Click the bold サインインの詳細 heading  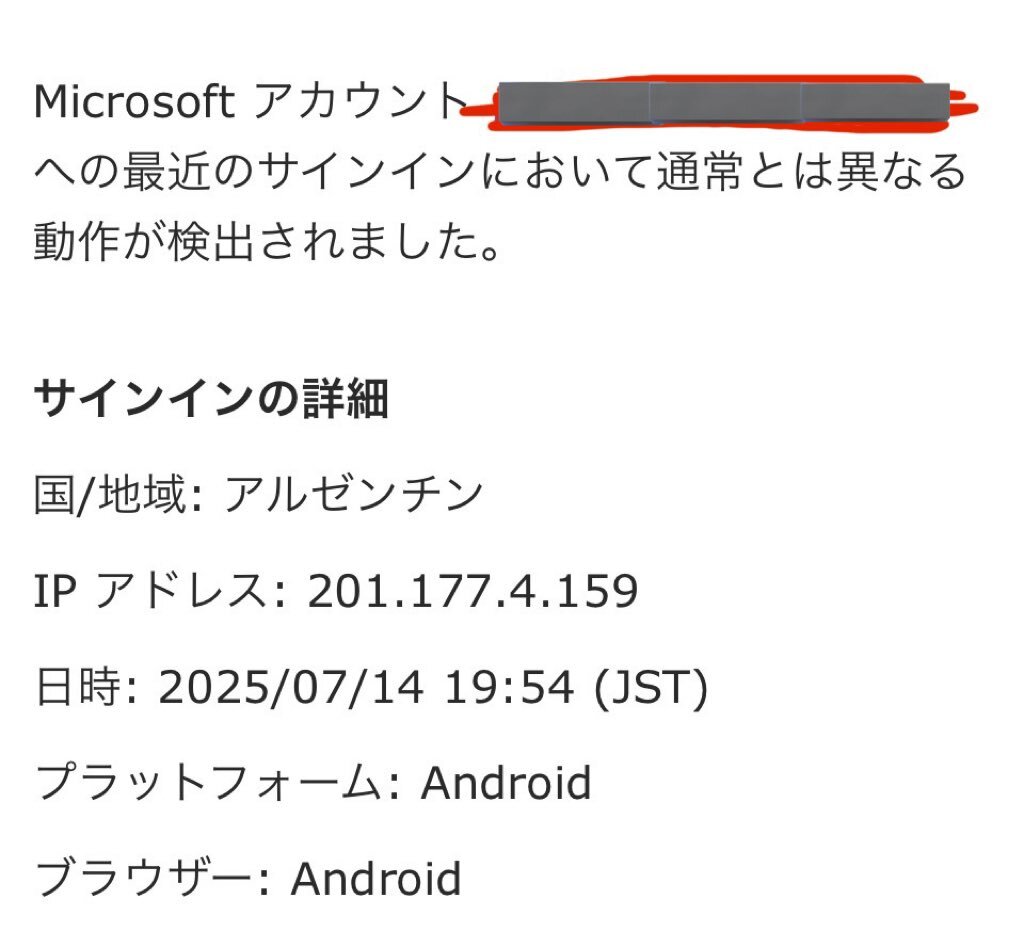211,398
